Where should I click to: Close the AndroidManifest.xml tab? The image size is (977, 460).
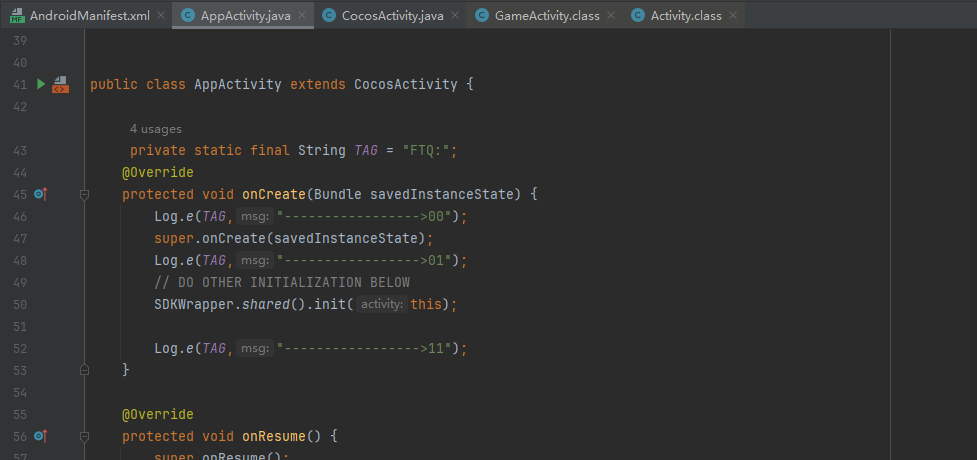coord(161,16)
